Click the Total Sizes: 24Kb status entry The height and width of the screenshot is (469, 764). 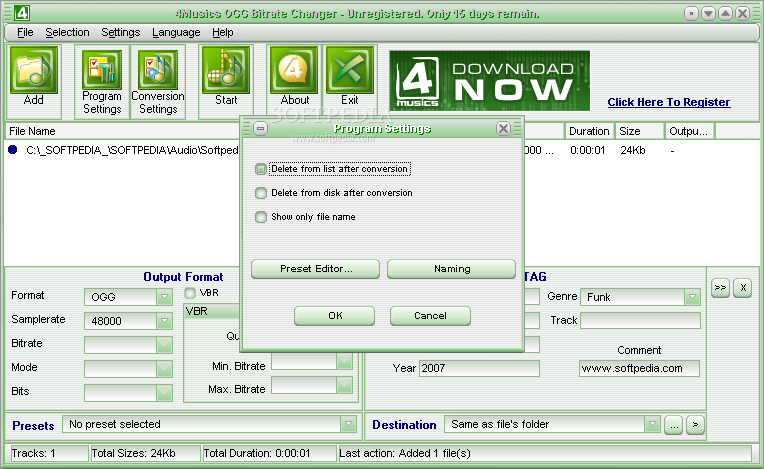pyautogui.click(x=145, y=453)
